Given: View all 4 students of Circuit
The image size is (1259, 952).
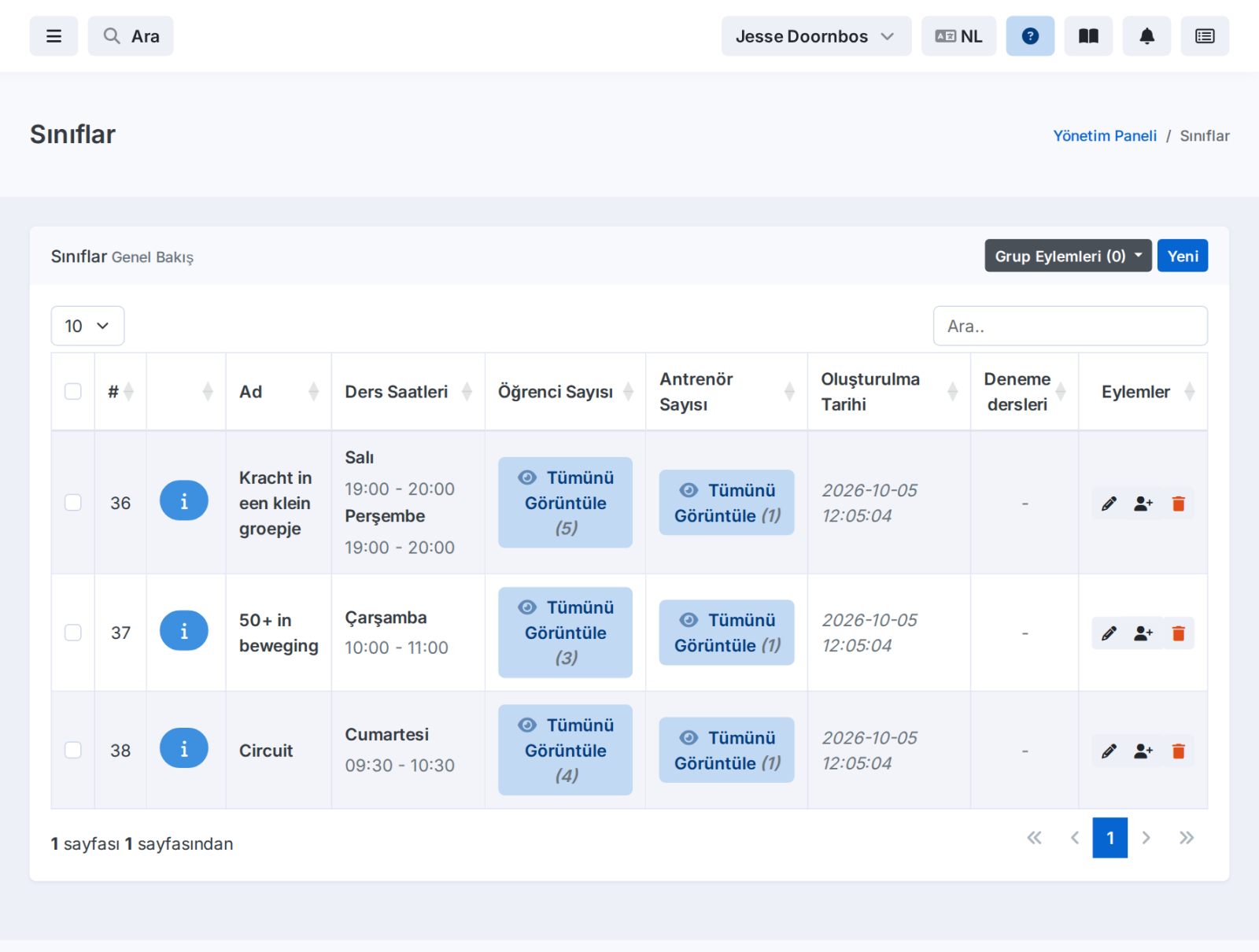Looking at the screenshot, I should pos(565,750).
